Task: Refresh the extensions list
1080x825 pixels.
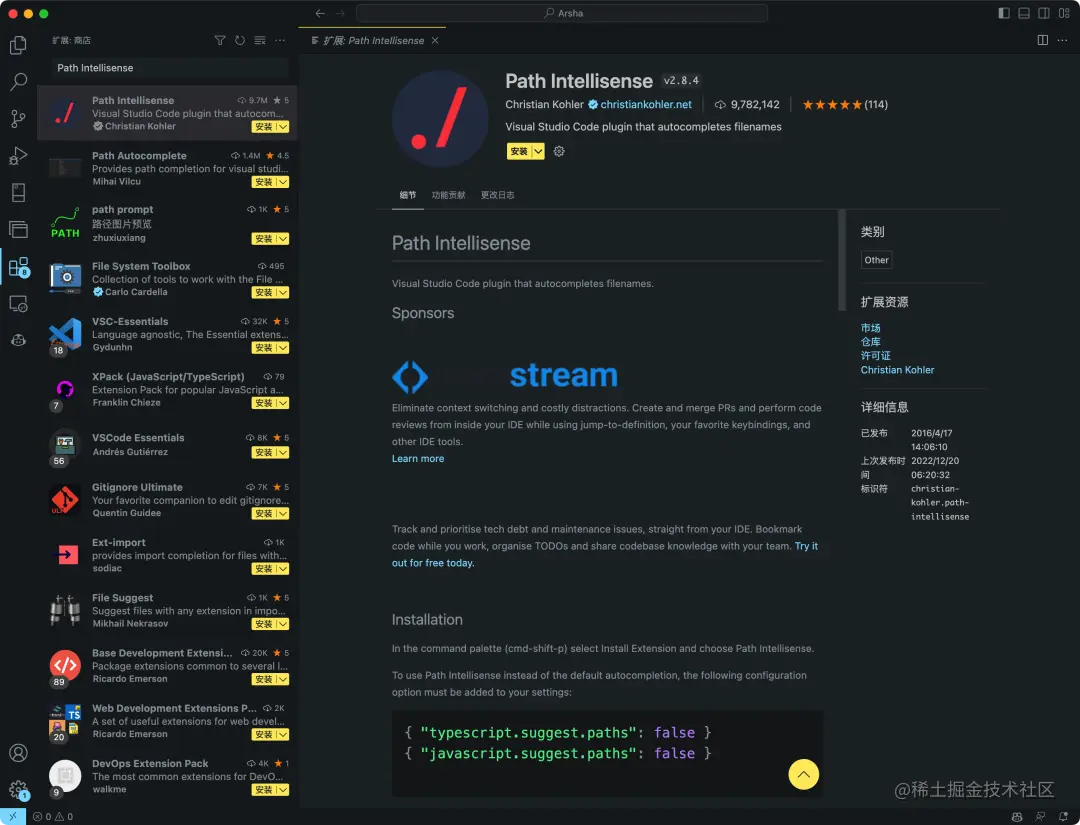Action: 240,41
